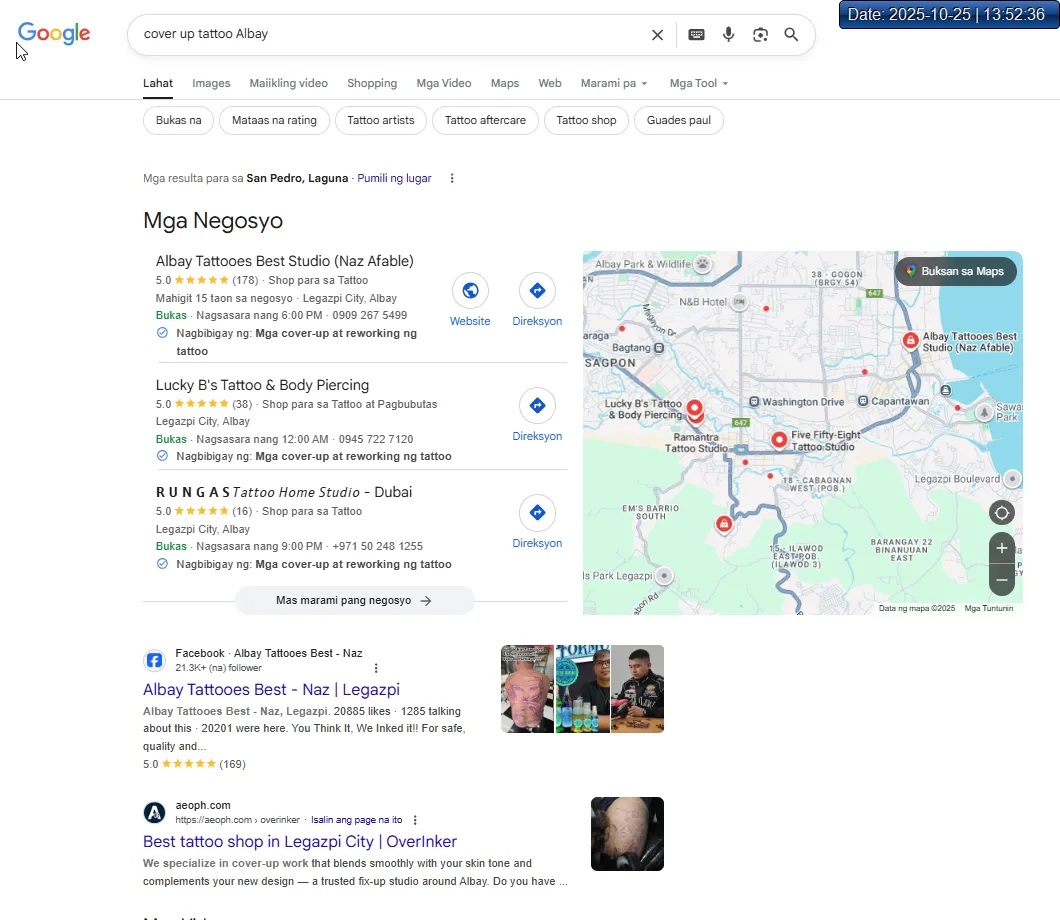
Task: Search by image with camera lens icon
Action: 760,35
